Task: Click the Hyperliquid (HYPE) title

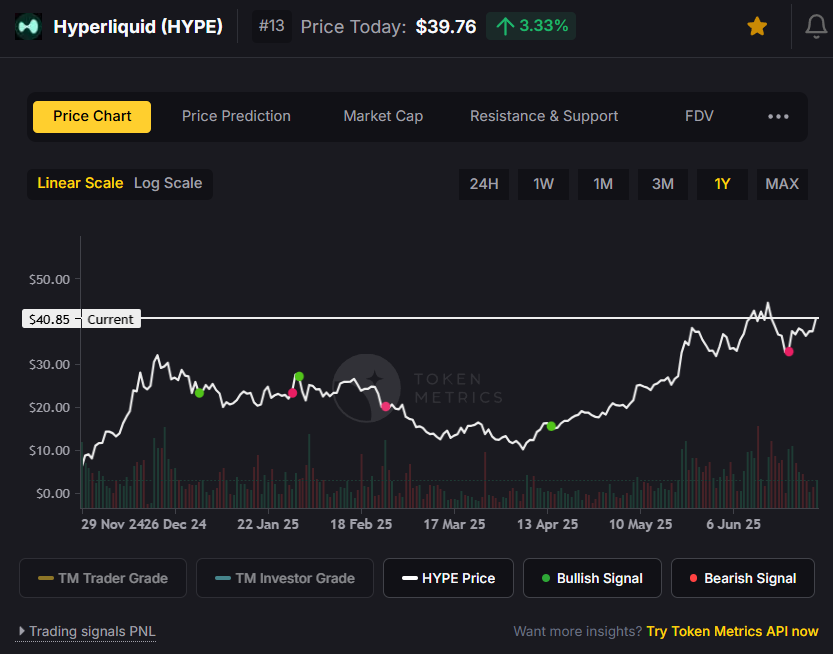Action: click(x=138, y=27)
